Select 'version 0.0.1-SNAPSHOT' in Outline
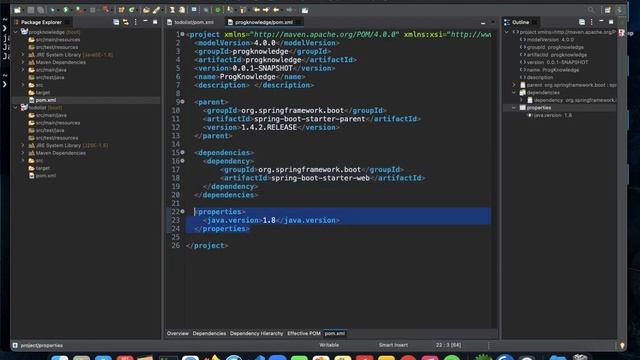Viewport: 640px width, 360px height. click(x=557, y=62)
